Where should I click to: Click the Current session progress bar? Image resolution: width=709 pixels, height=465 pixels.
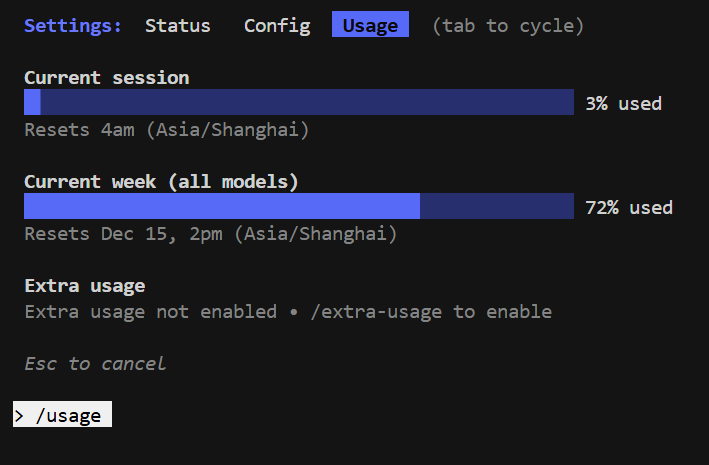click(x=298, y=102)
